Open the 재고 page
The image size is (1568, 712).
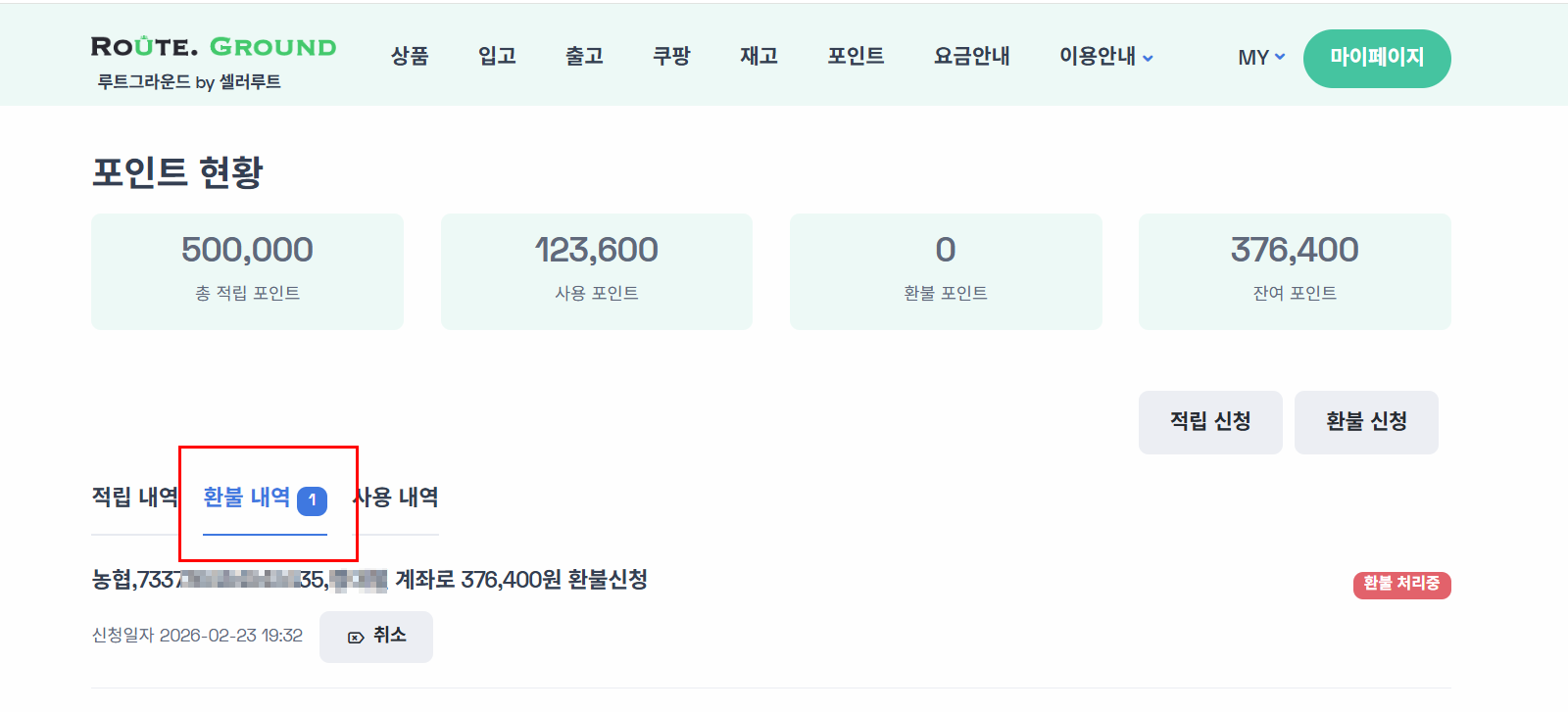click(758, 56)
